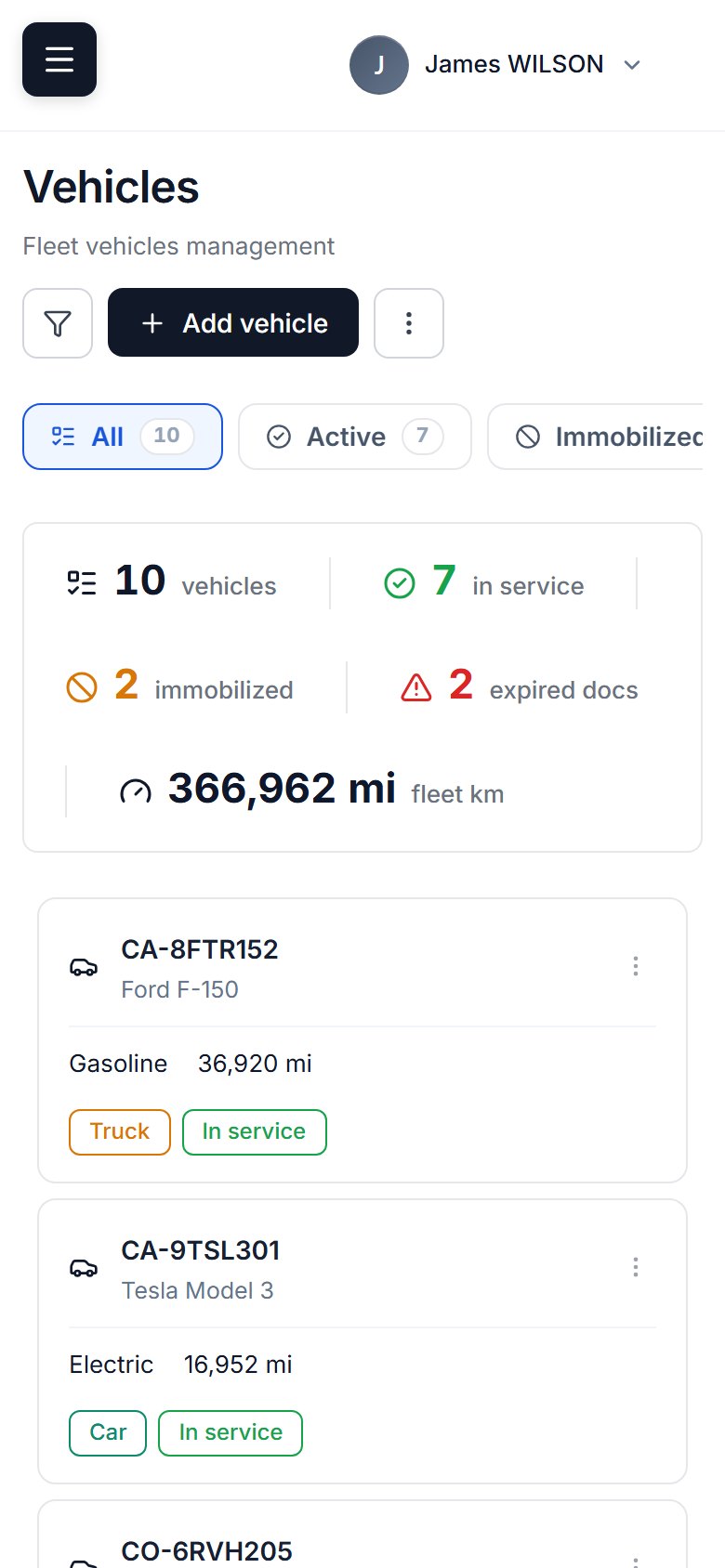Open the three-dot menu for CA-8FTR152
Viewport: 725px width, 1568px height.
tap(636, 966)
